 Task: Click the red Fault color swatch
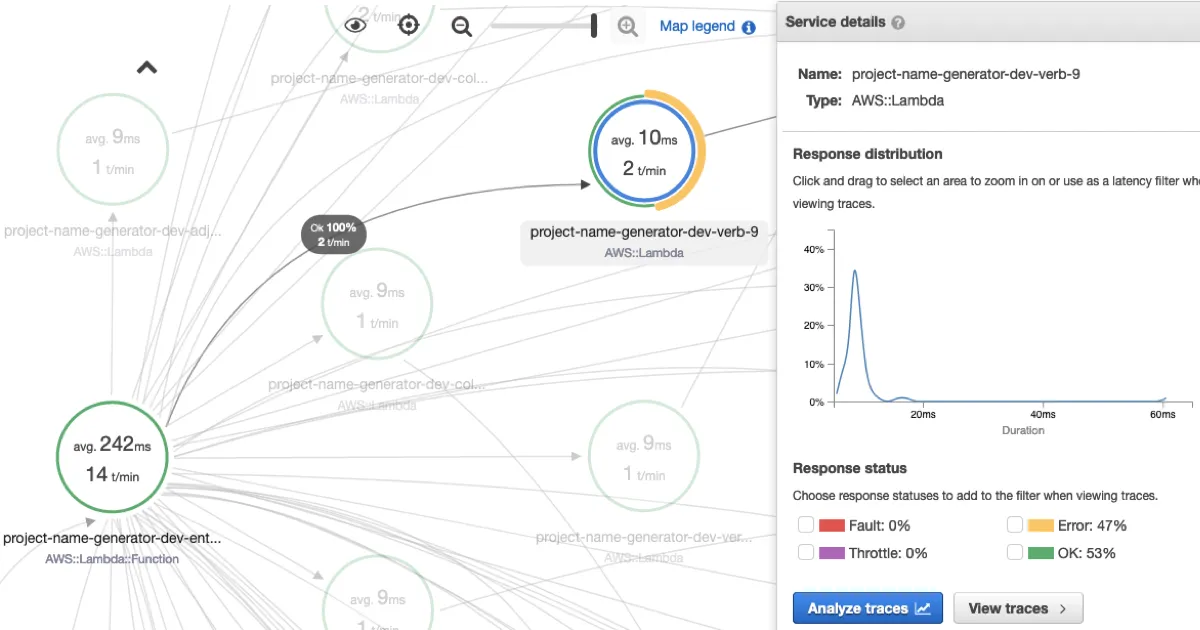[832, 525]
